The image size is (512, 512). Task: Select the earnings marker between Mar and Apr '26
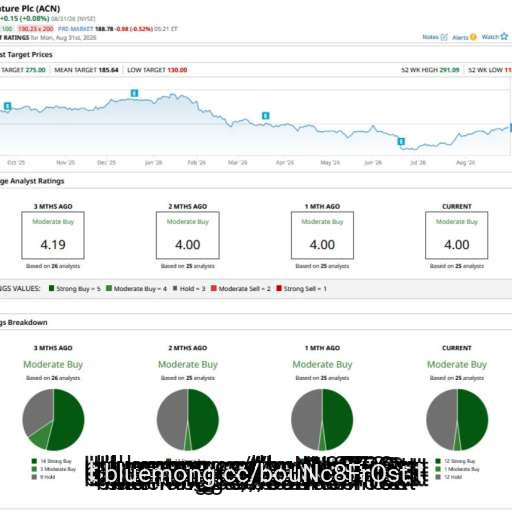[265, 116]
